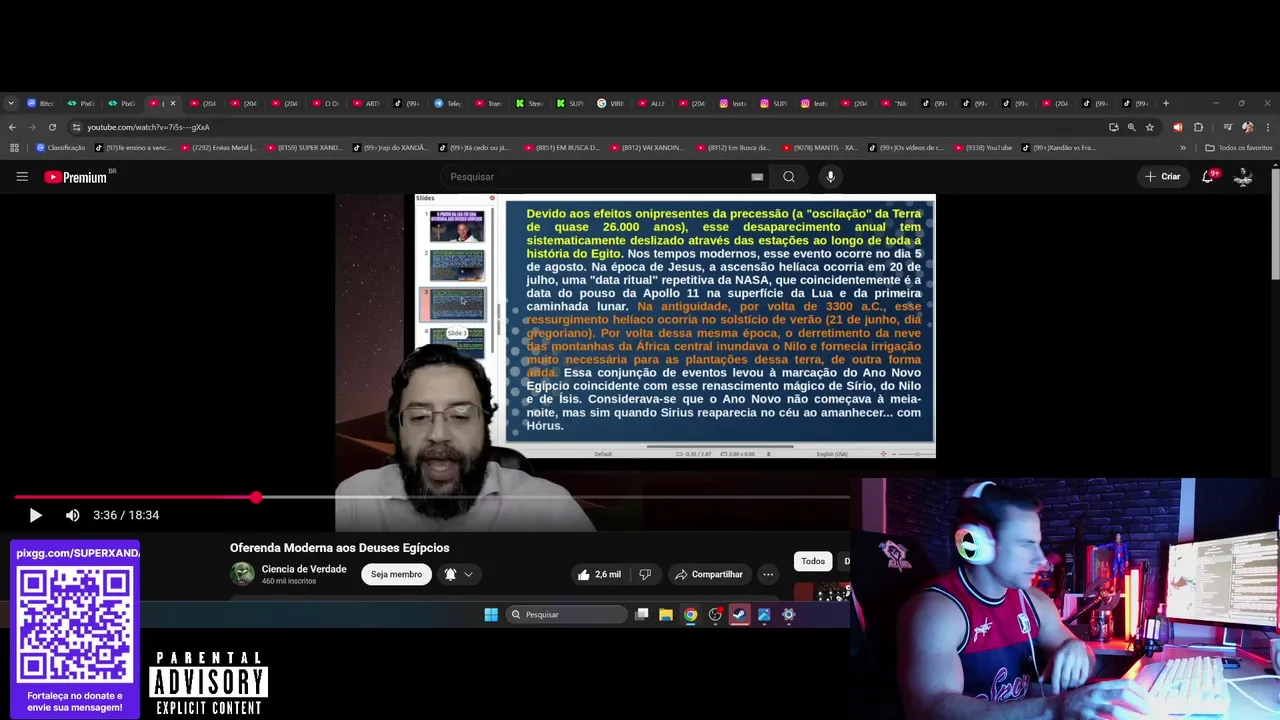Open YouTube notifications bell with 9+ badge

coord(1209,176)
